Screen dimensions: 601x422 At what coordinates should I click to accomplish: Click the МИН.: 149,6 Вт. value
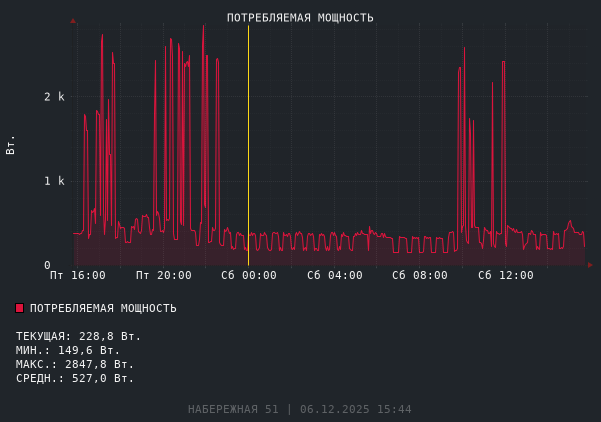click(68, 350)
